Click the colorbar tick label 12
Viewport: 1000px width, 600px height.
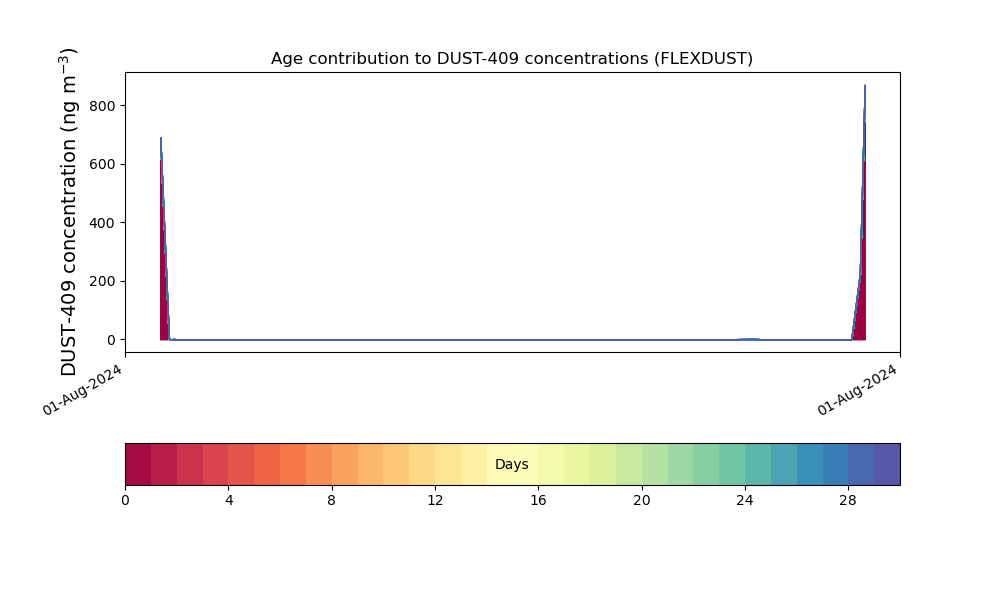pos(435,500)
